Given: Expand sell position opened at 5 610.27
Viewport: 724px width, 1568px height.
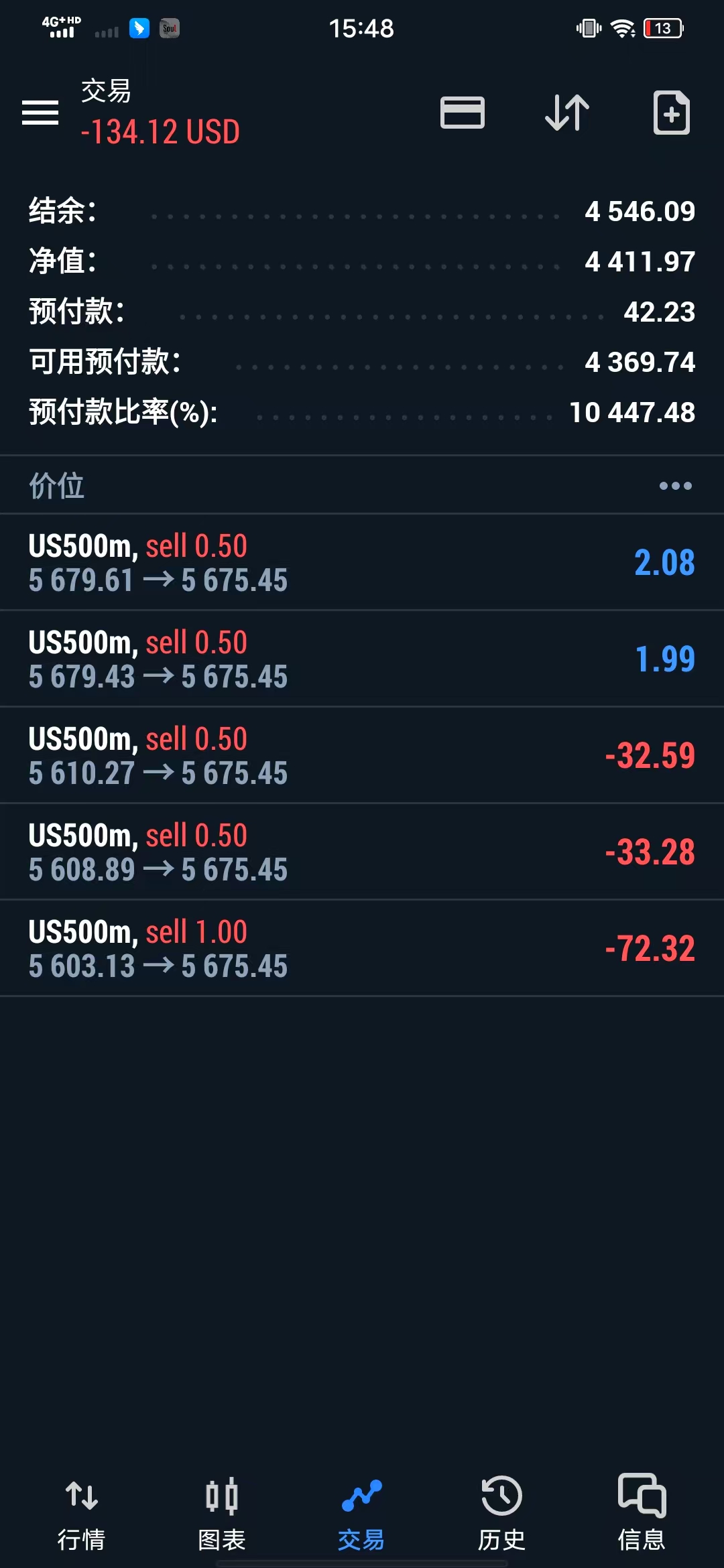Looking at the screenshot, I should 362,756.
